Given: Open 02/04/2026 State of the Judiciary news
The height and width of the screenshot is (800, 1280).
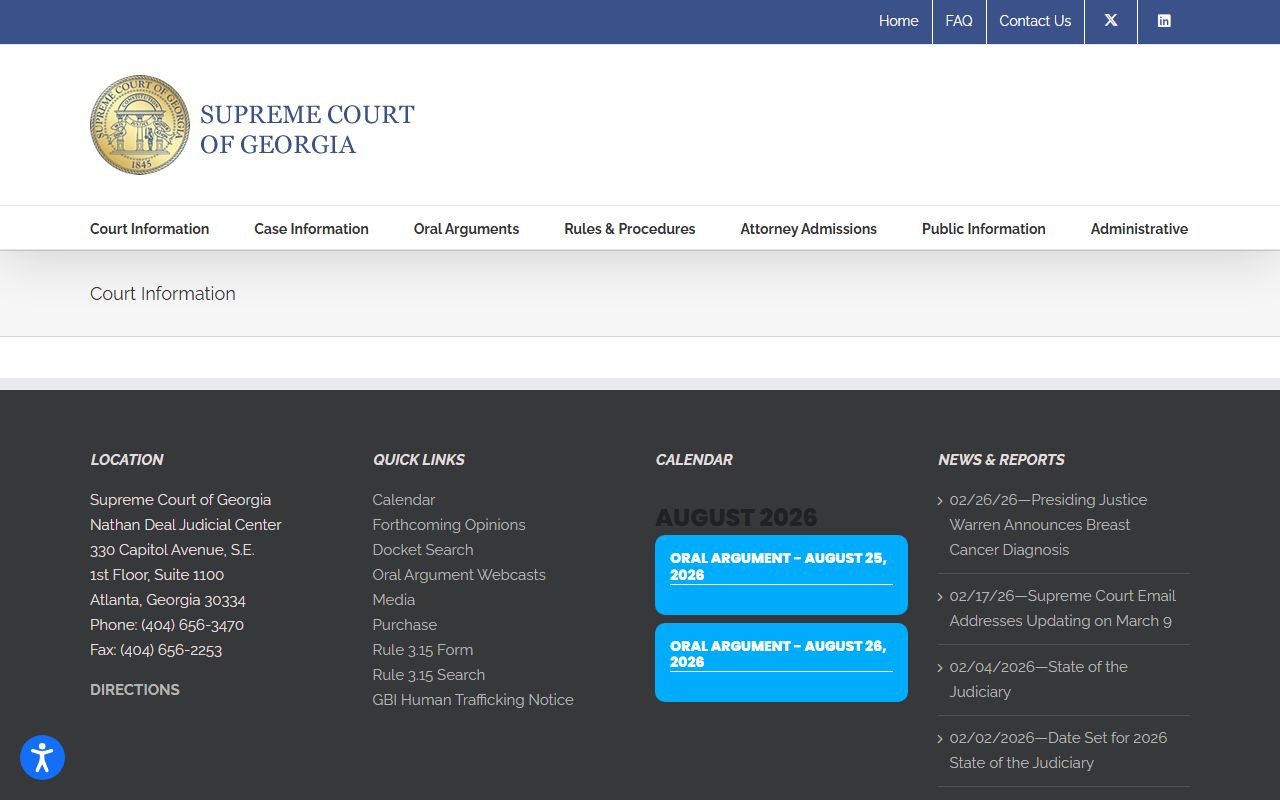Looking at the screenshot, I should [x=1038, y=679].
